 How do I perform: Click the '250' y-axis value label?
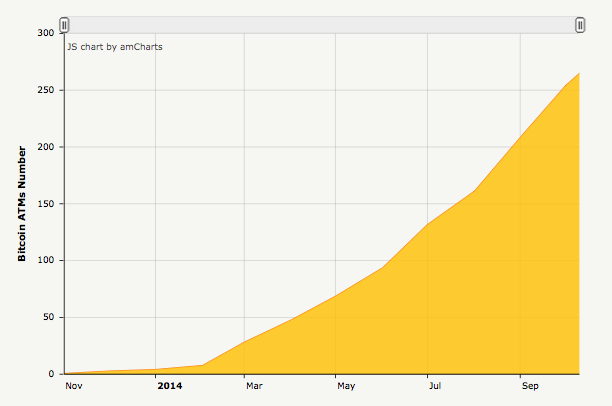pyautogui.click(x=45, y=90)
